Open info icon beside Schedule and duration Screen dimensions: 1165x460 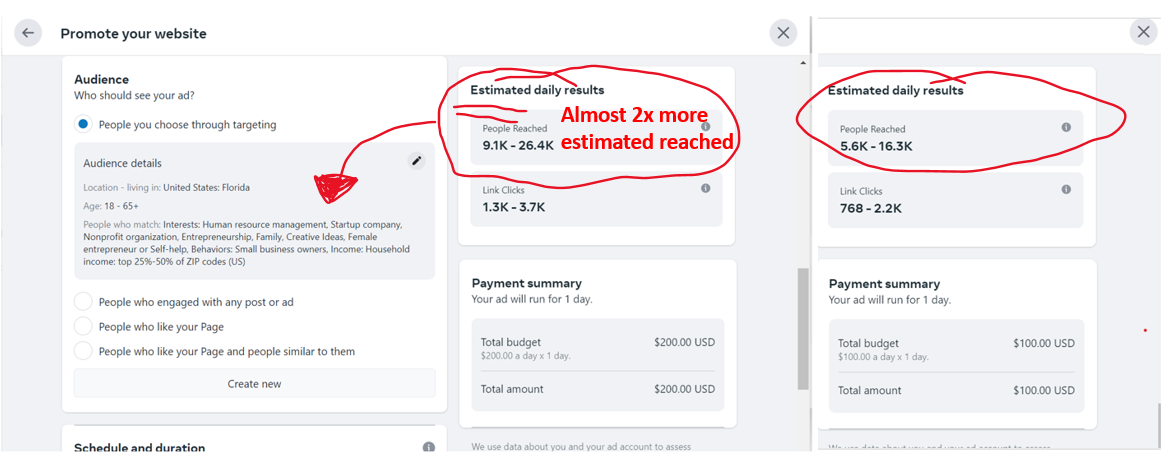pyautogui.click(x=429, y=447)
